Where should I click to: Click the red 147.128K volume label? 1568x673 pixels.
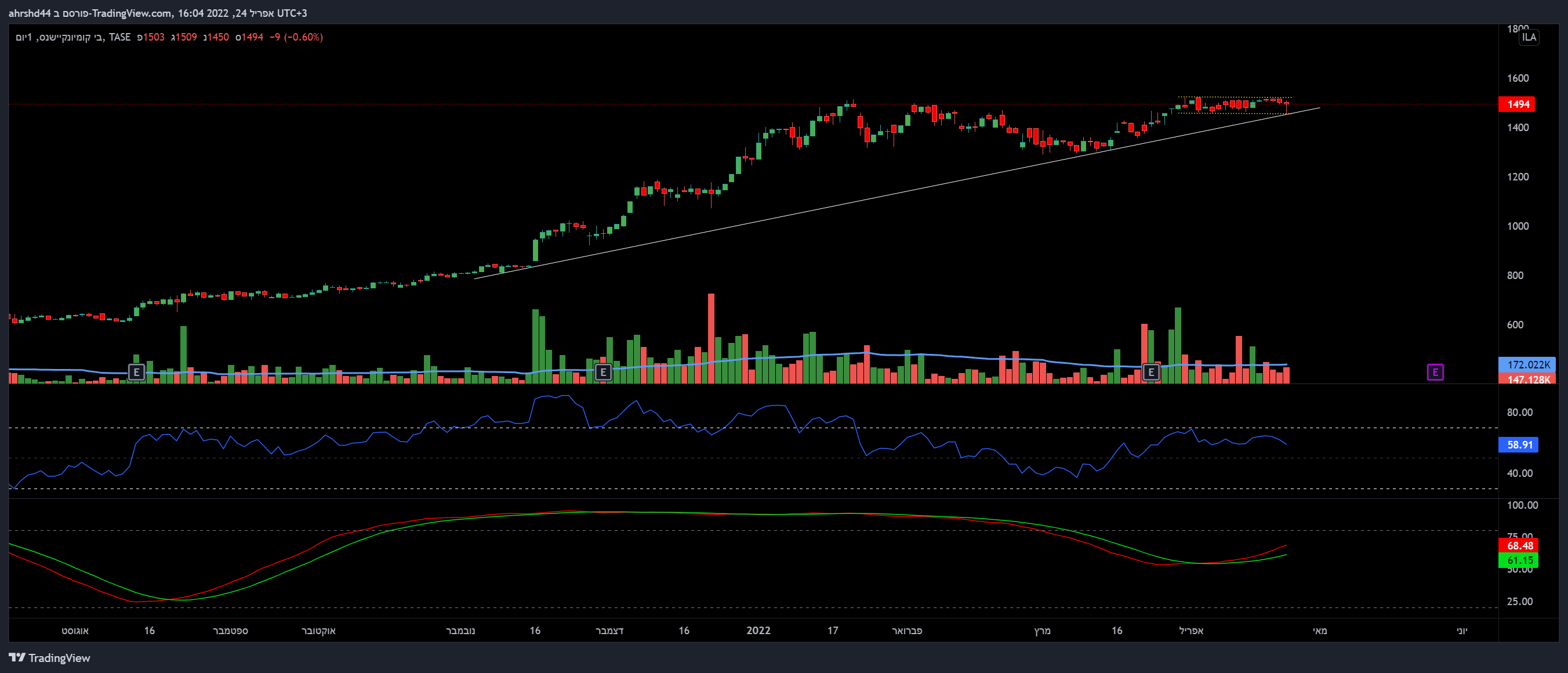coord(1527,379)
